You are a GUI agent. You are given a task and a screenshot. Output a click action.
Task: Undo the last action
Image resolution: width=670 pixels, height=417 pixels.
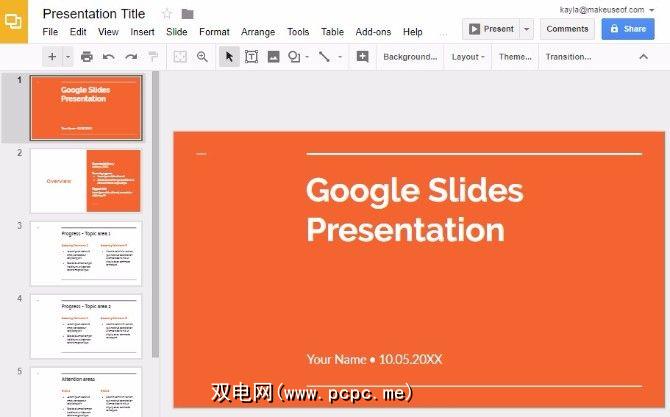(x=109, y=56)
